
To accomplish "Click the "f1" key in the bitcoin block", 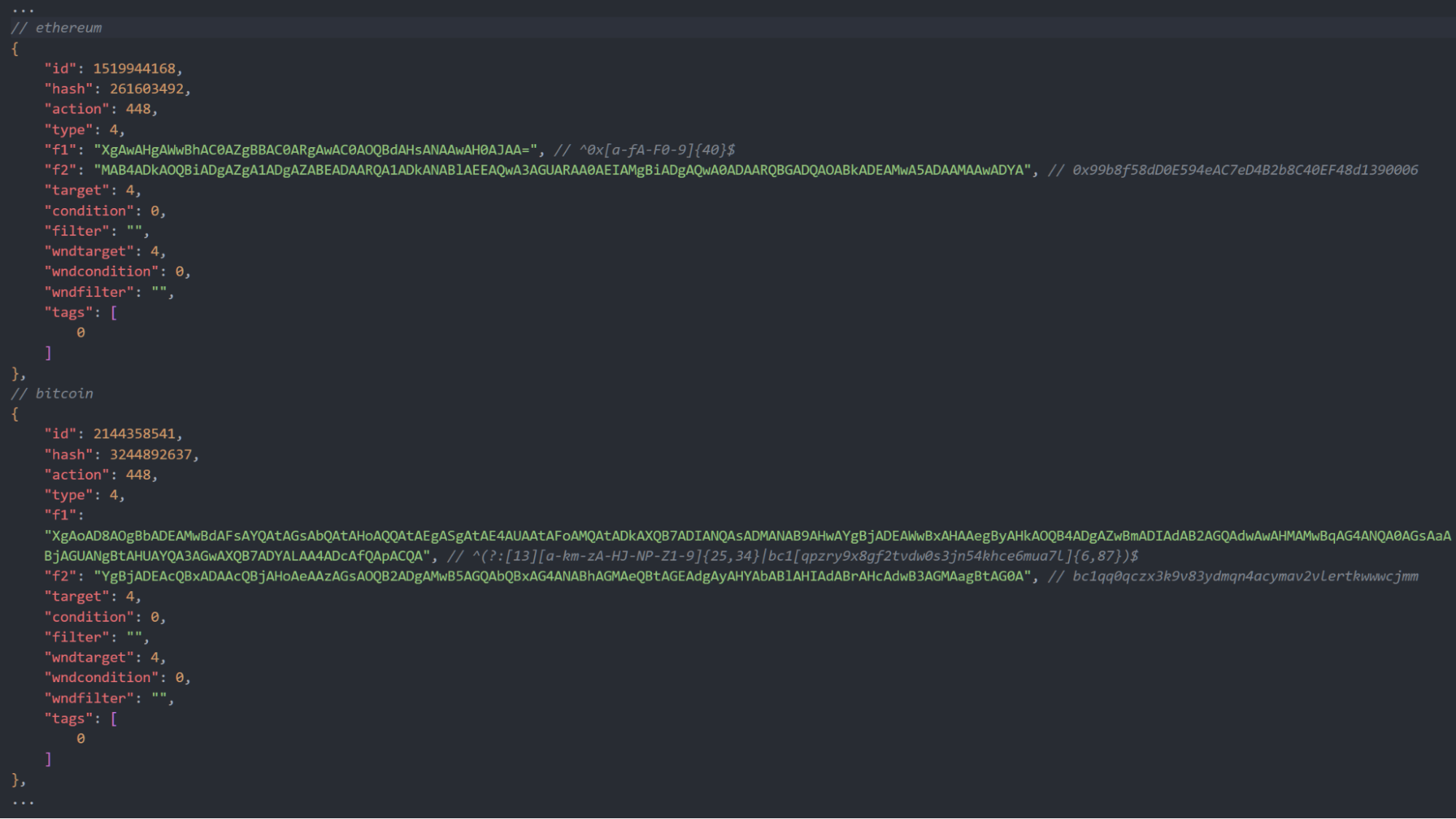I will [60, 515].
